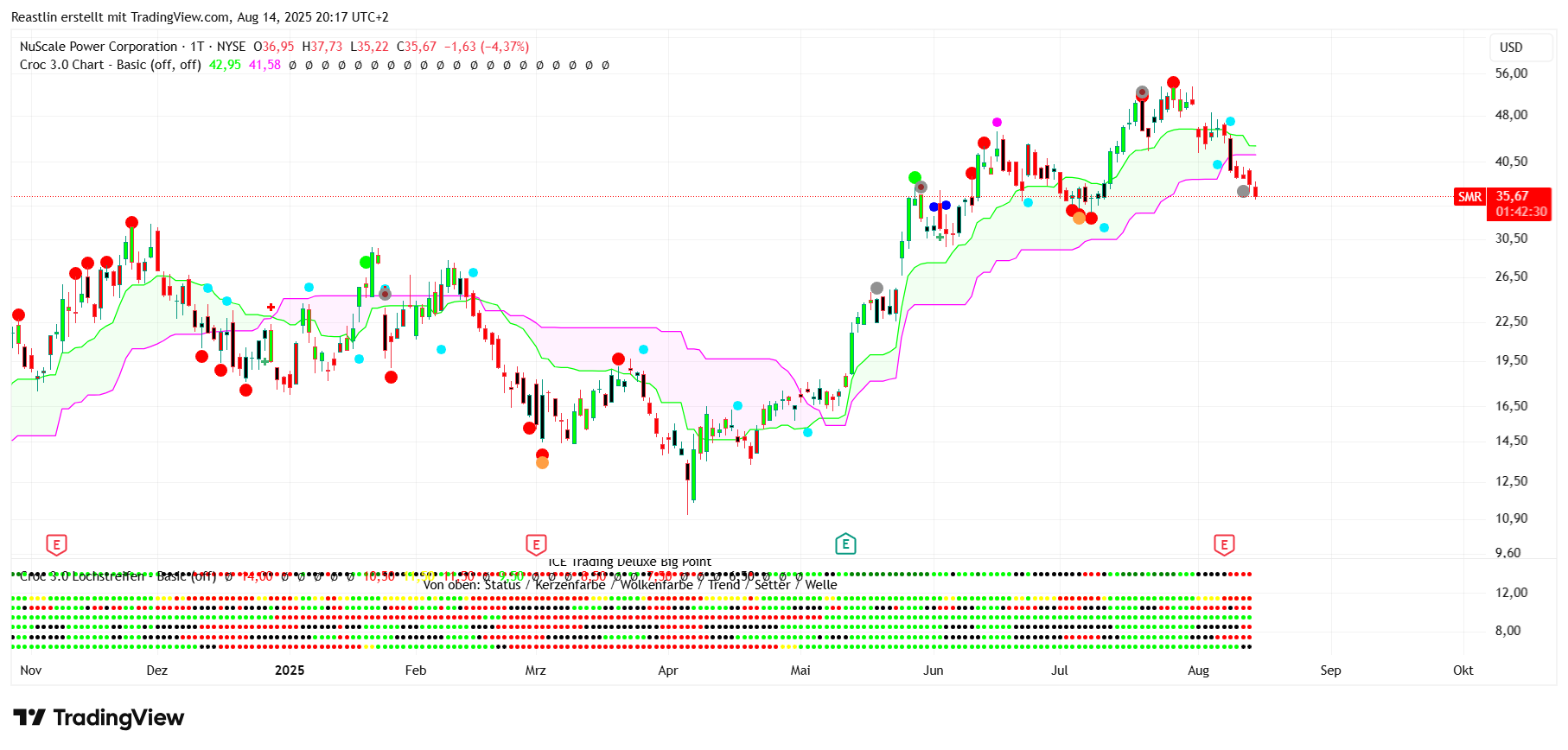The height and width of the screenshot is (750, 1568).
Task: Click the green 42,95 indicator value
Action: 225,65
